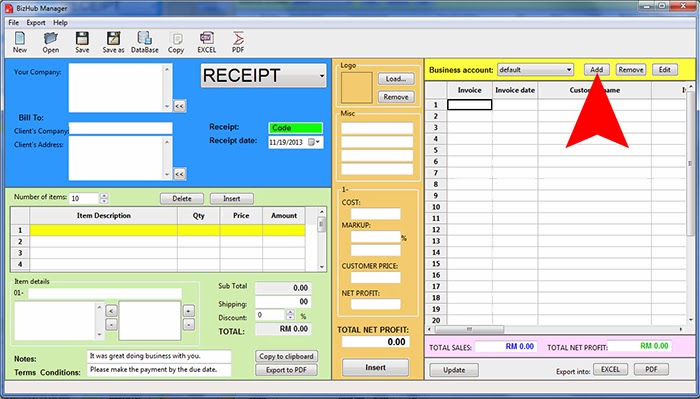
Task: Save the document with the Save icon
Action: (82, 42)
